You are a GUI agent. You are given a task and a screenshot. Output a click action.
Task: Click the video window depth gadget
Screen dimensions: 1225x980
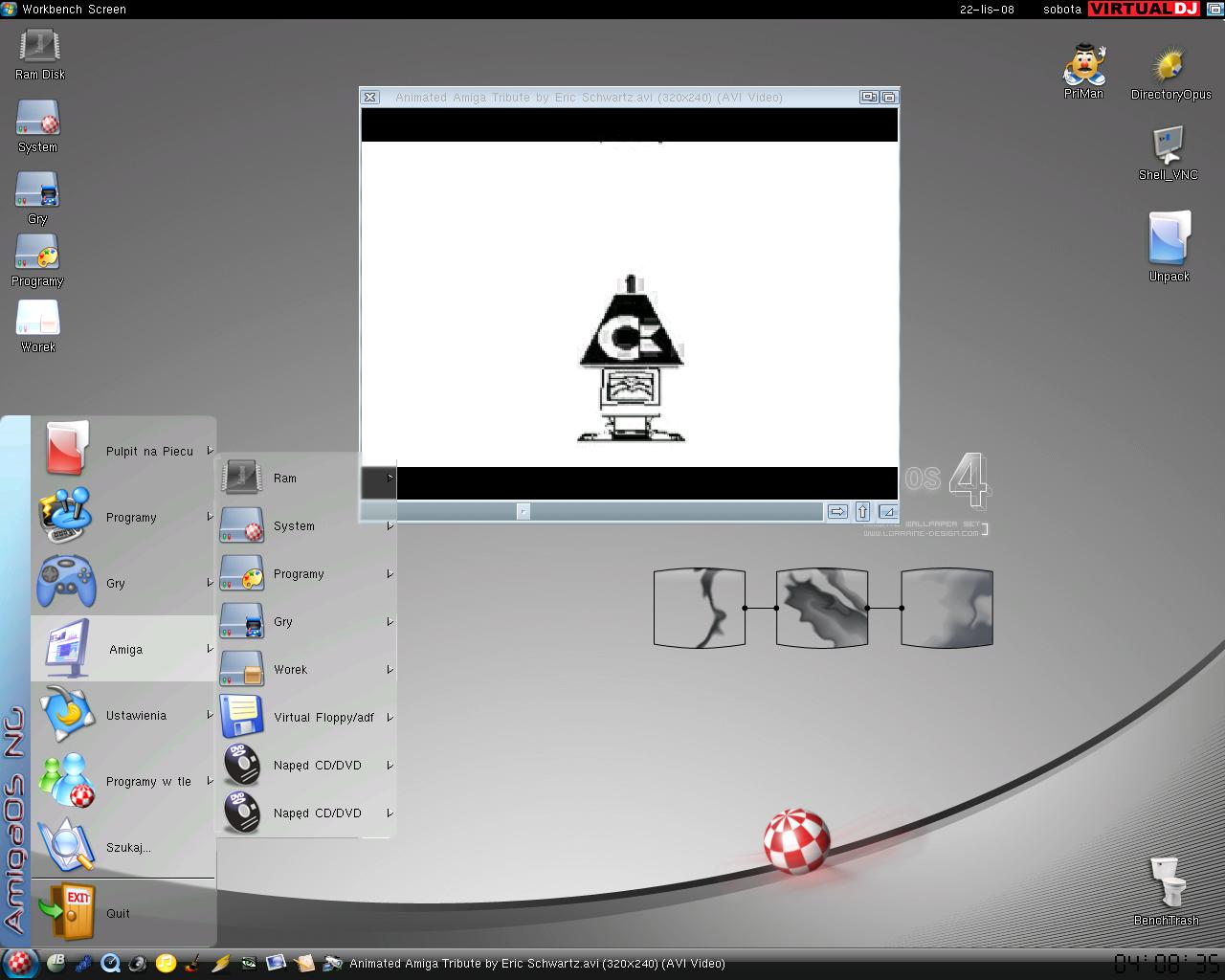click(x=888, y=97)
